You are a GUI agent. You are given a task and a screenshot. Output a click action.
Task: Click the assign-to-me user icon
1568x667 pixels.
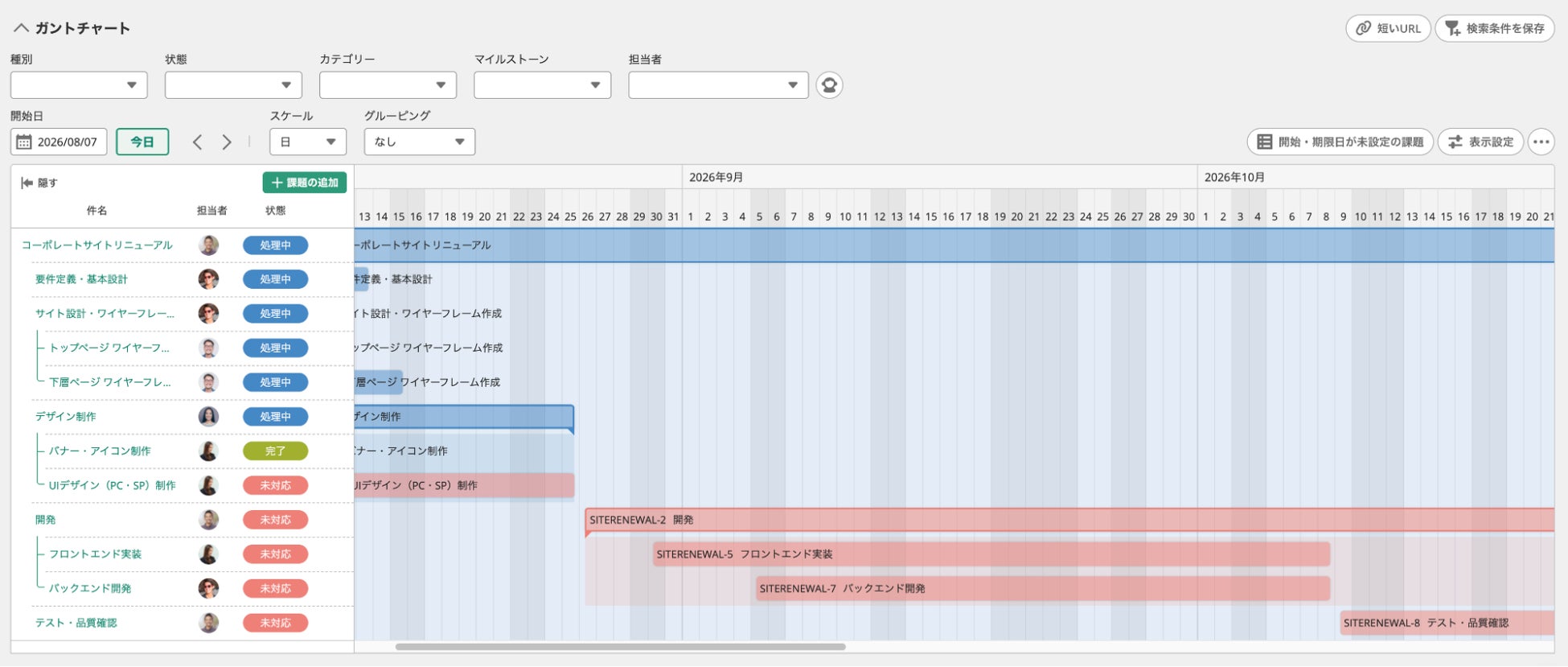click(x=829, y=85)
